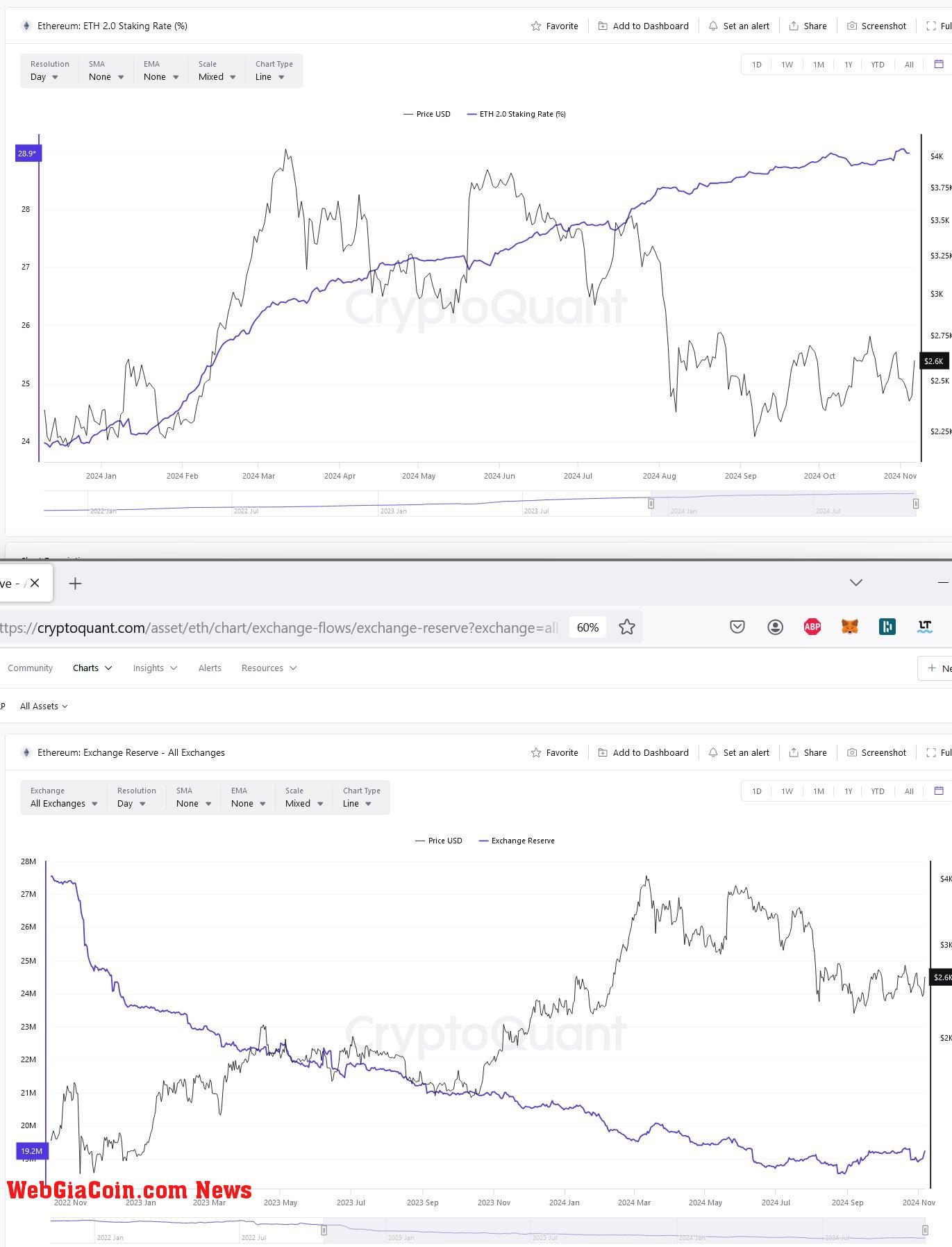
Task: Select YTD range on Staking Rate chart
Action: coord(878,65)
